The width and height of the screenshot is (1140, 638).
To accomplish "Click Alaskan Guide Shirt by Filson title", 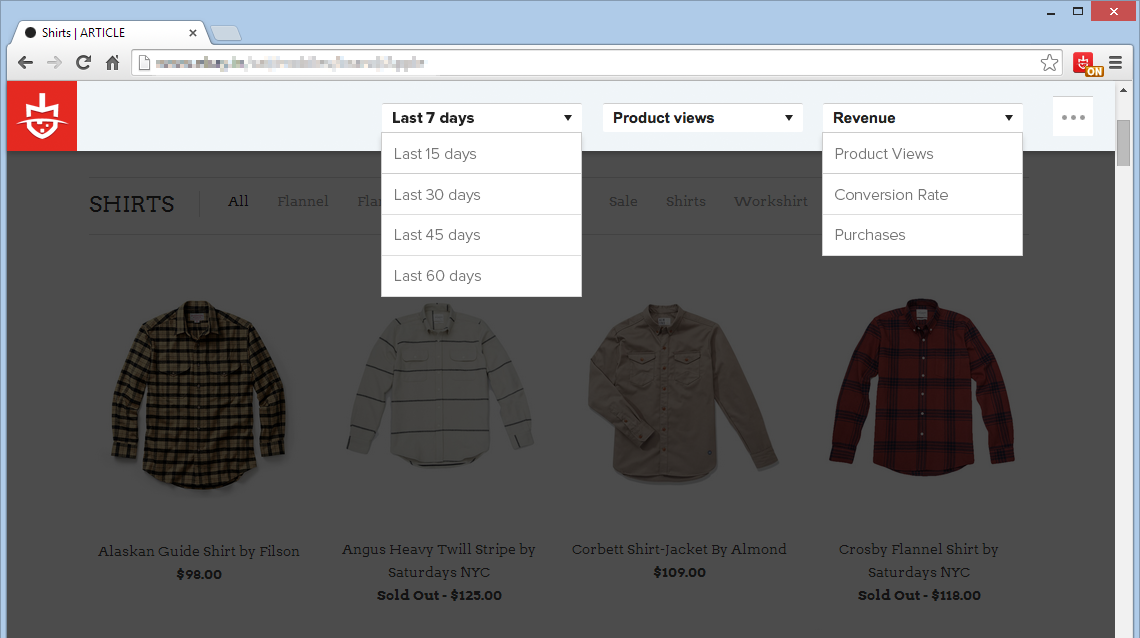I will (x=198, y=552).
